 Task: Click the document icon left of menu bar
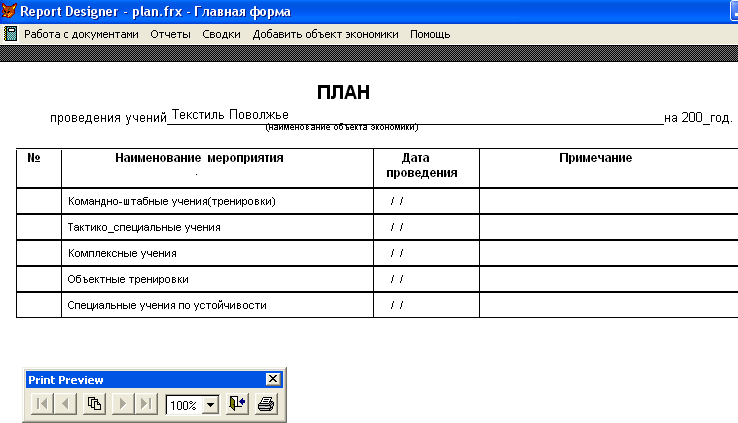11,34
